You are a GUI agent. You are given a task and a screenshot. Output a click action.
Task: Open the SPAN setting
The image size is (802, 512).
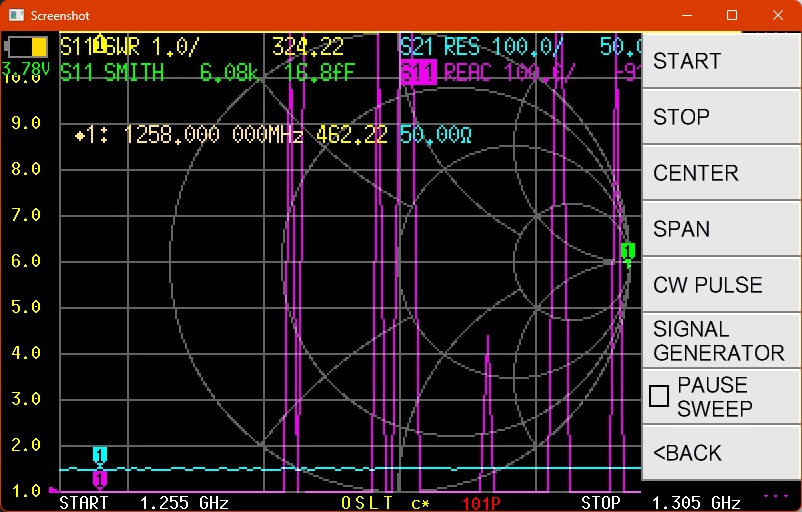tap(720, 229)
